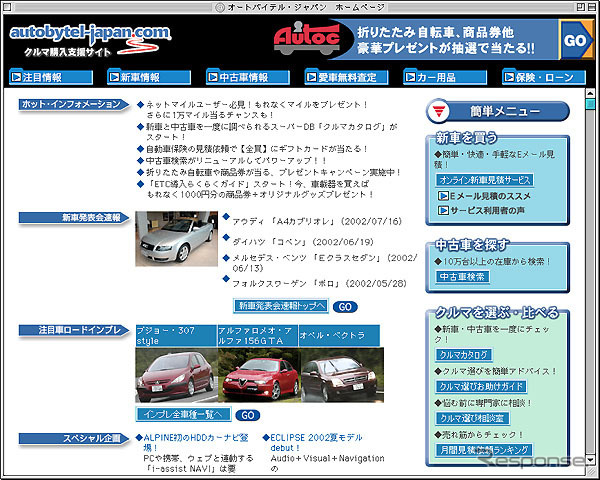The image size is (600, 480).
Task: Click the Autoc プレゼント banner text
Action: coord(446,40)
